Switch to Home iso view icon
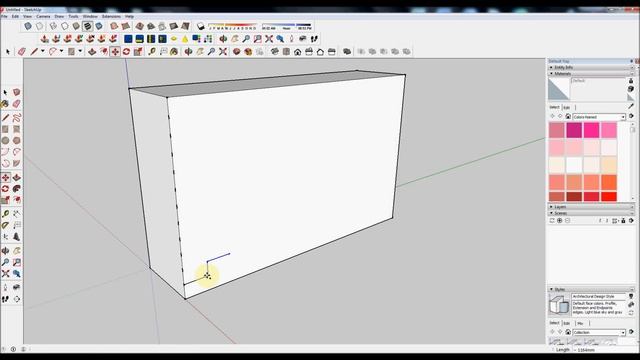Viewport: 640px width, 360px height. pyautogui.click(x=298, y=52)
